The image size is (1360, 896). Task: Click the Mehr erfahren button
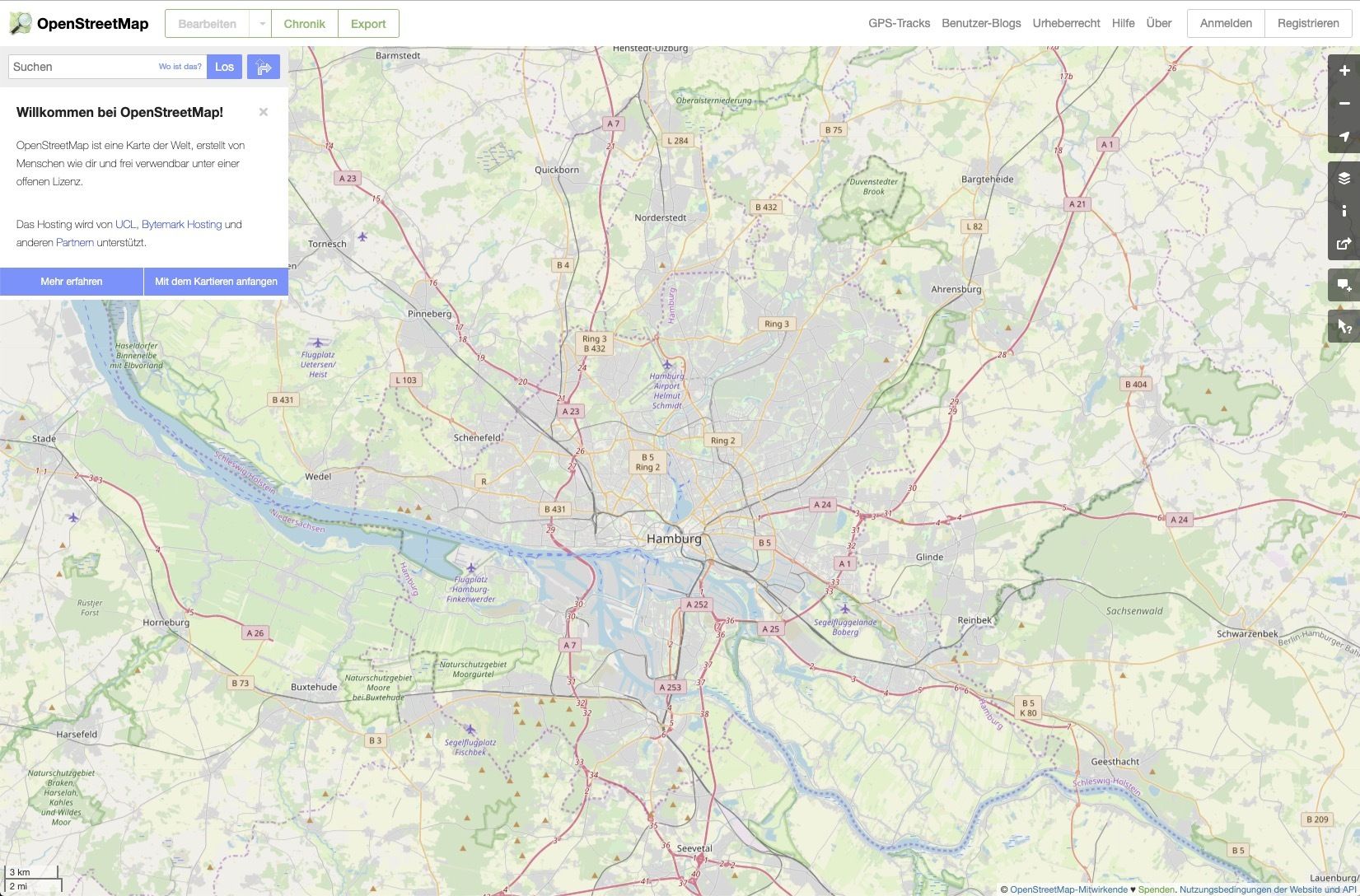[x=72, y=282]
